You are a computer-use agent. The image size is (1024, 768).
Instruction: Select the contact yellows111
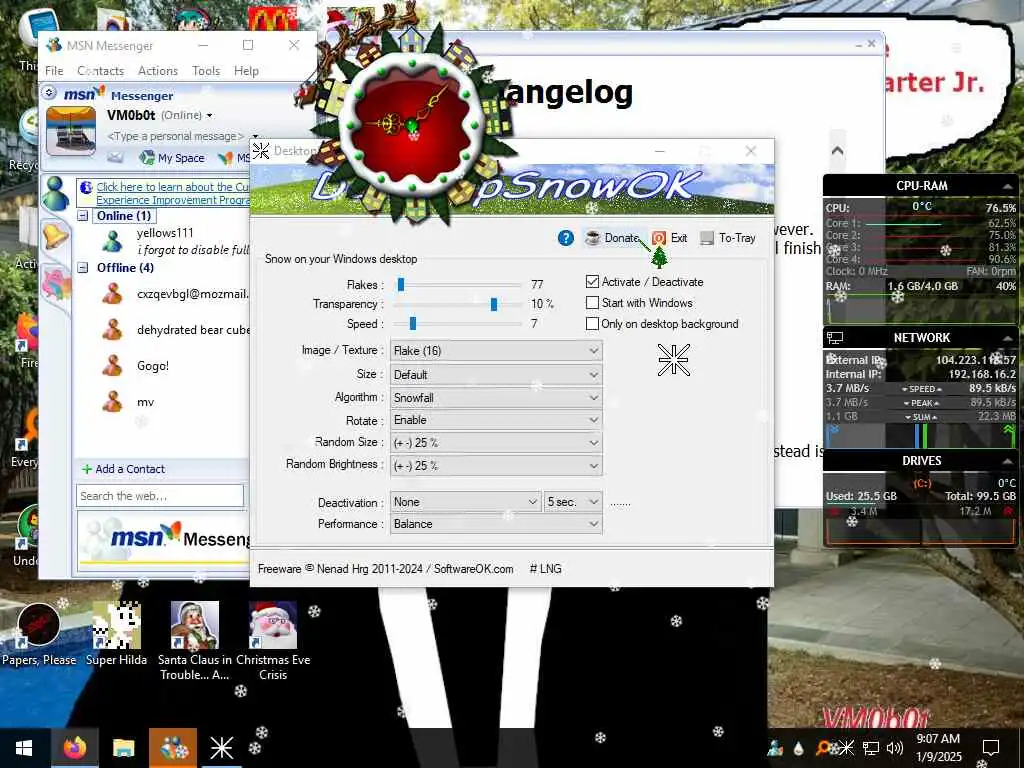tap(165, 233)
